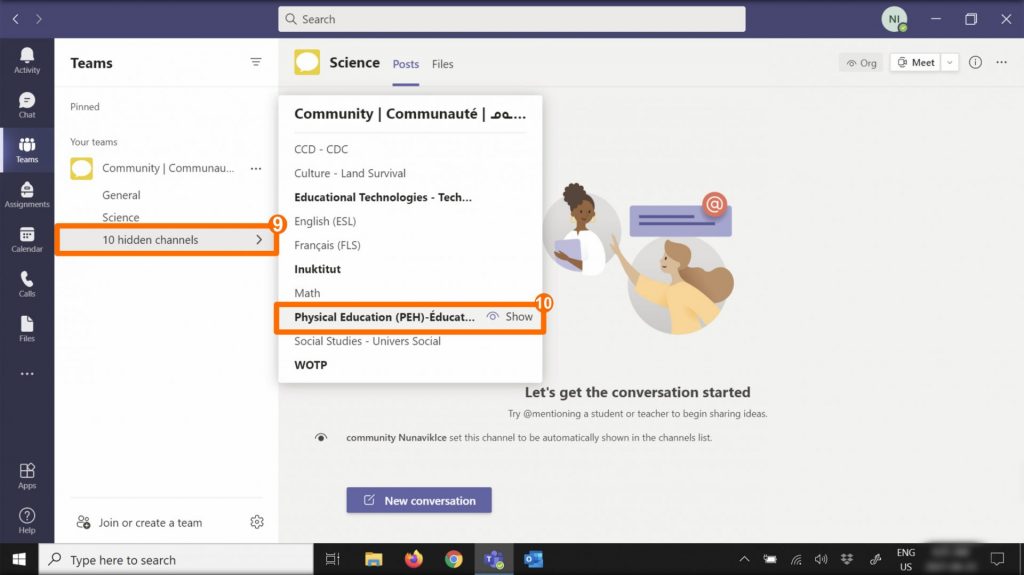Select CCD - CDC hidden channel

[x=321, y=149]
